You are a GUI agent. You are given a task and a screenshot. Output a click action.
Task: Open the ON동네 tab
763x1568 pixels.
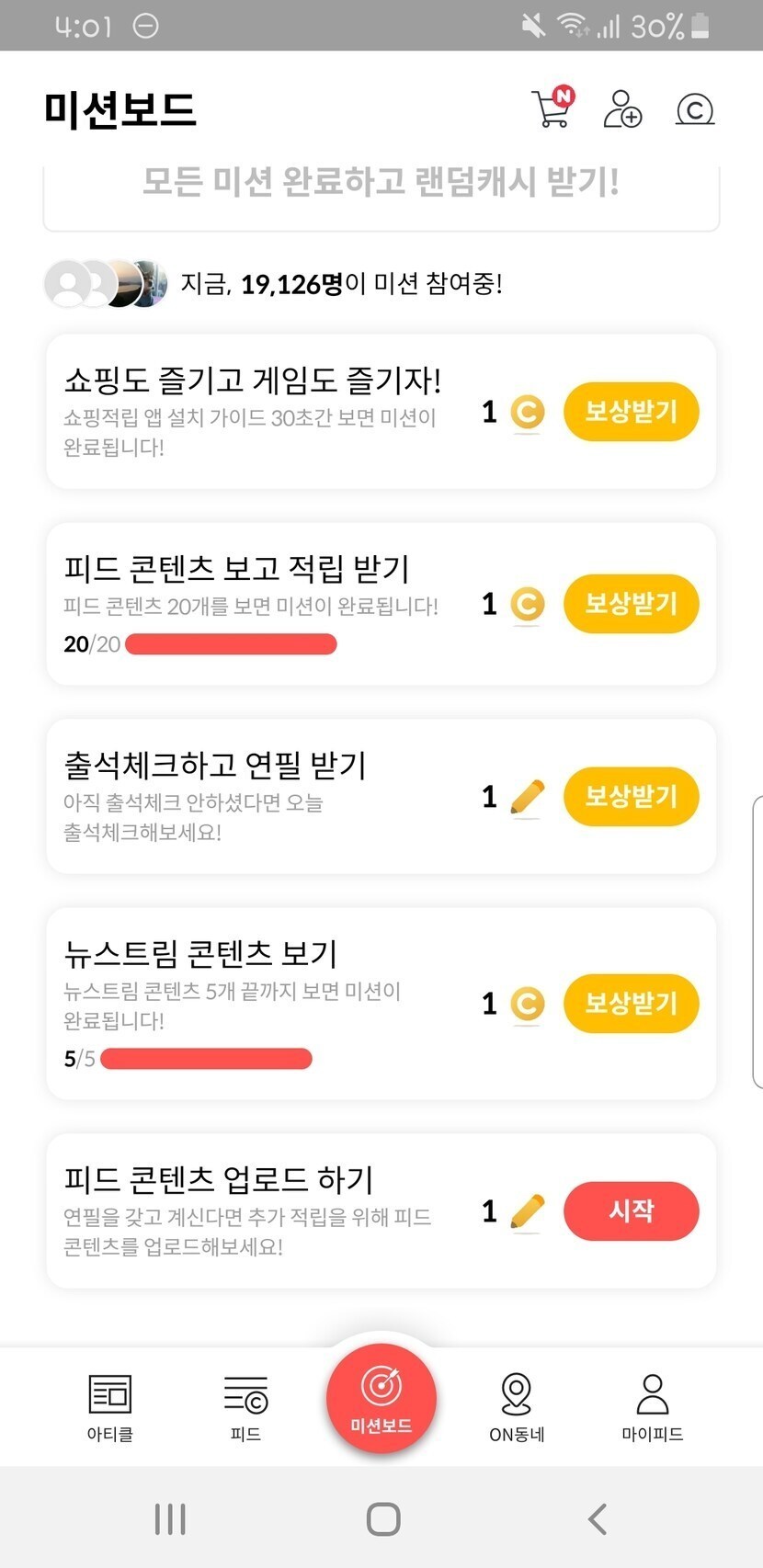pos(517,1406)
